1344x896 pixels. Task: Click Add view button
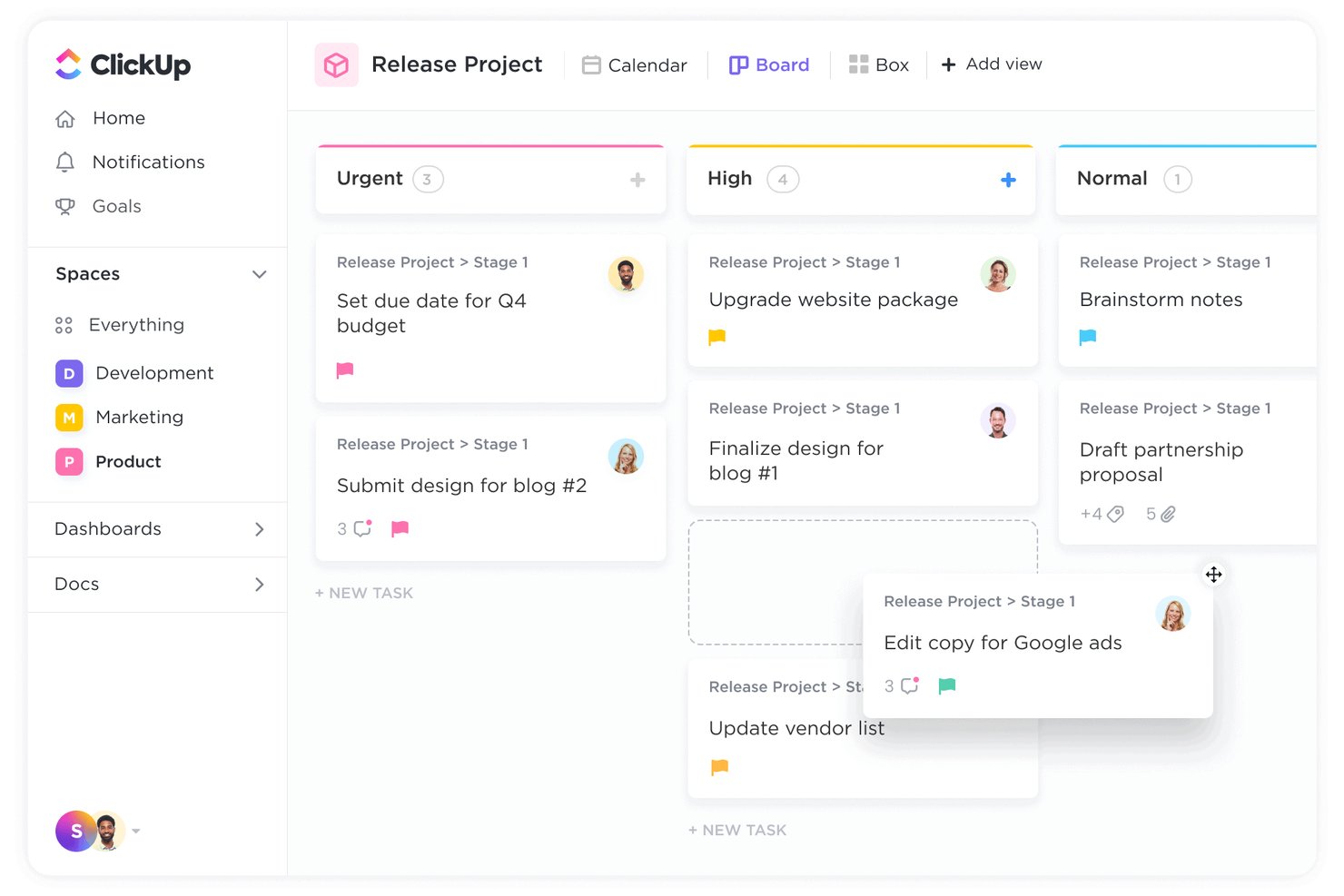tap(992, 64)
